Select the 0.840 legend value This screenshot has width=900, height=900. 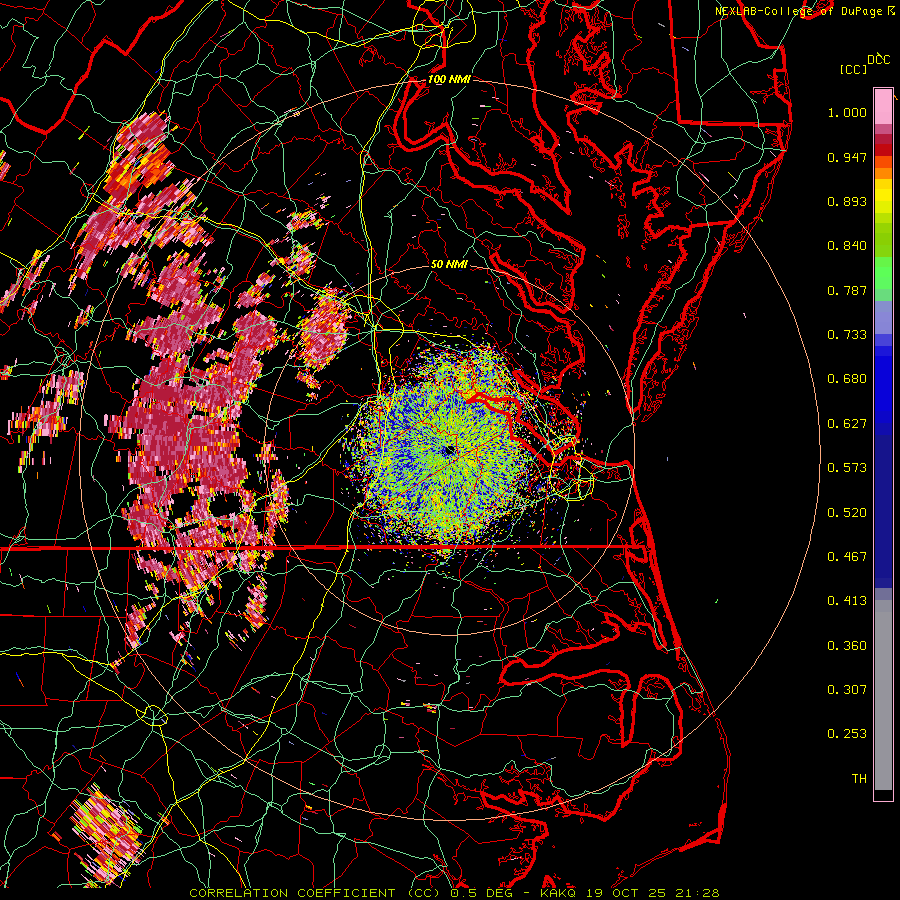point(847,246)
